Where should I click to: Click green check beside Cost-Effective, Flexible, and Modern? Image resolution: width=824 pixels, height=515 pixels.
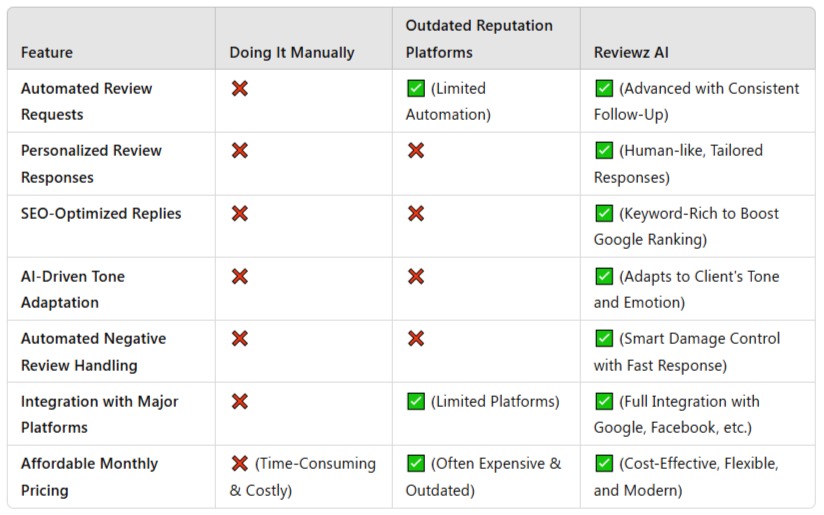tap(604, 464)
